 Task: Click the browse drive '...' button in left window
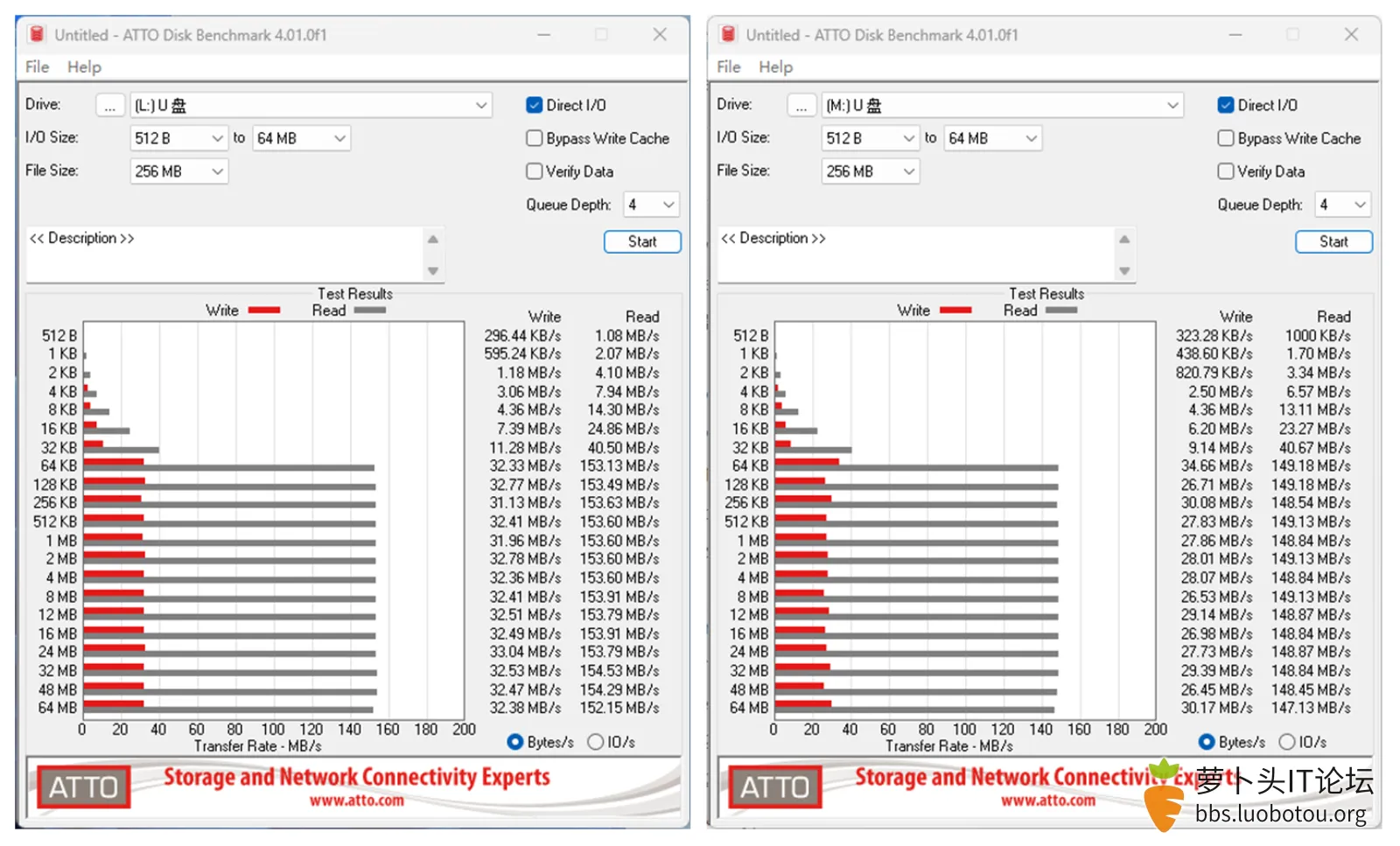[x=109, y=106]
